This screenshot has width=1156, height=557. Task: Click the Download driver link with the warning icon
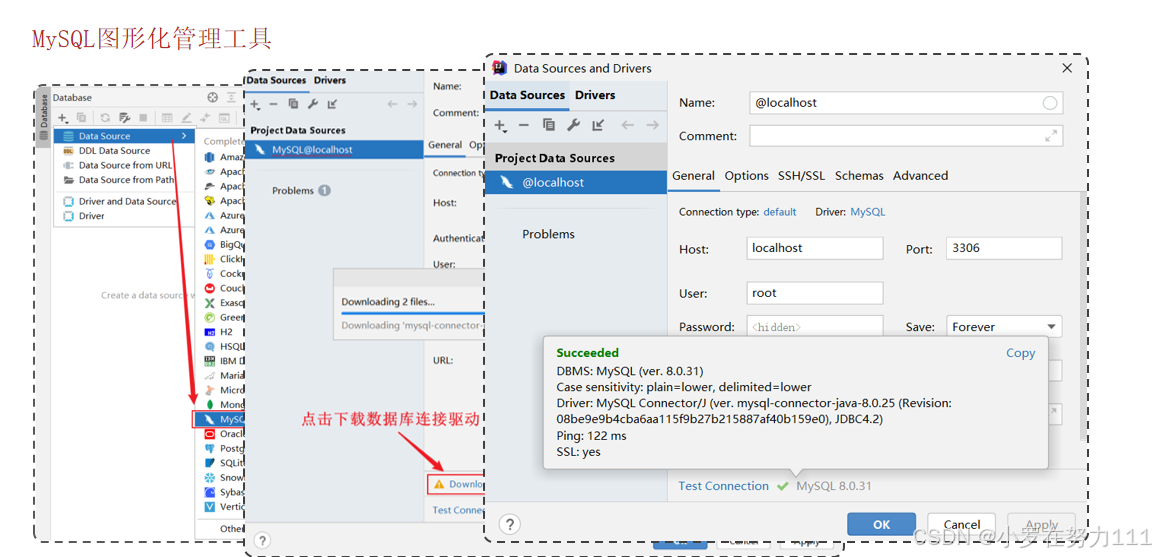(456, 484)
